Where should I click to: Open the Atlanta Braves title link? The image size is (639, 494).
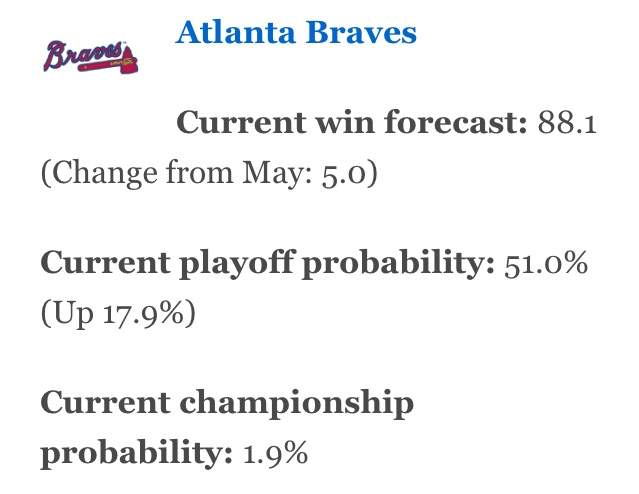pyautogui.click(x=296, y=32)
